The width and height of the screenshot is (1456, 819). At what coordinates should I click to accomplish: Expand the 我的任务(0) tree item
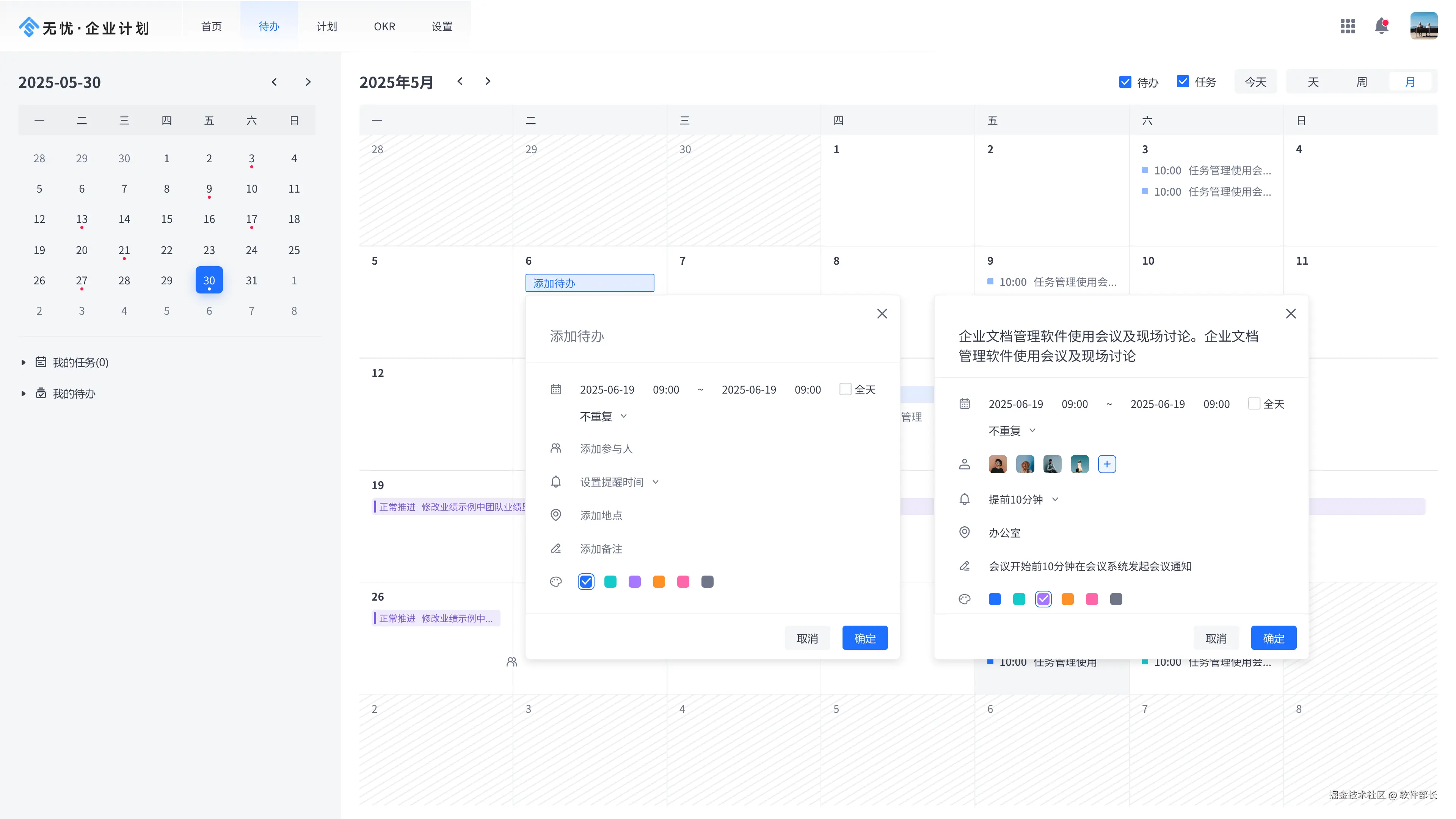23,362
